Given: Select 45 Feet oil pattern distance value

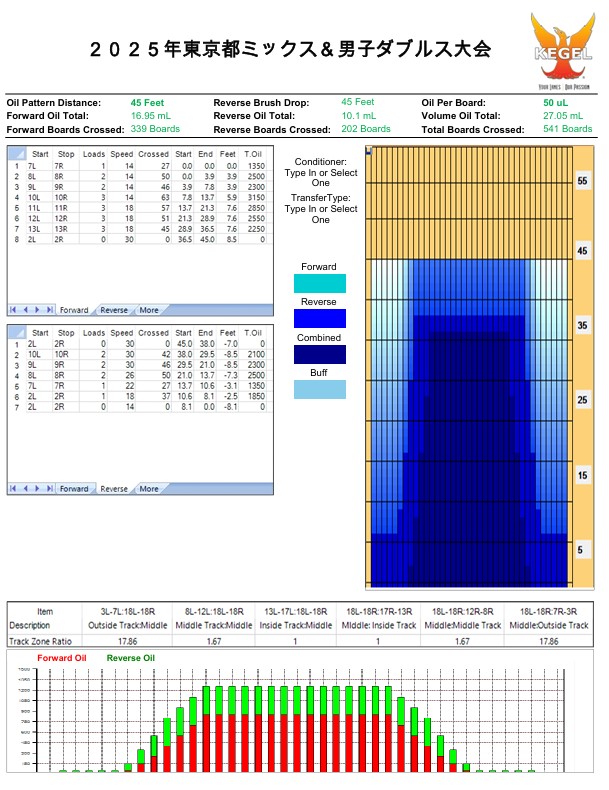Looking at the screenshot, I should [147, 103].
